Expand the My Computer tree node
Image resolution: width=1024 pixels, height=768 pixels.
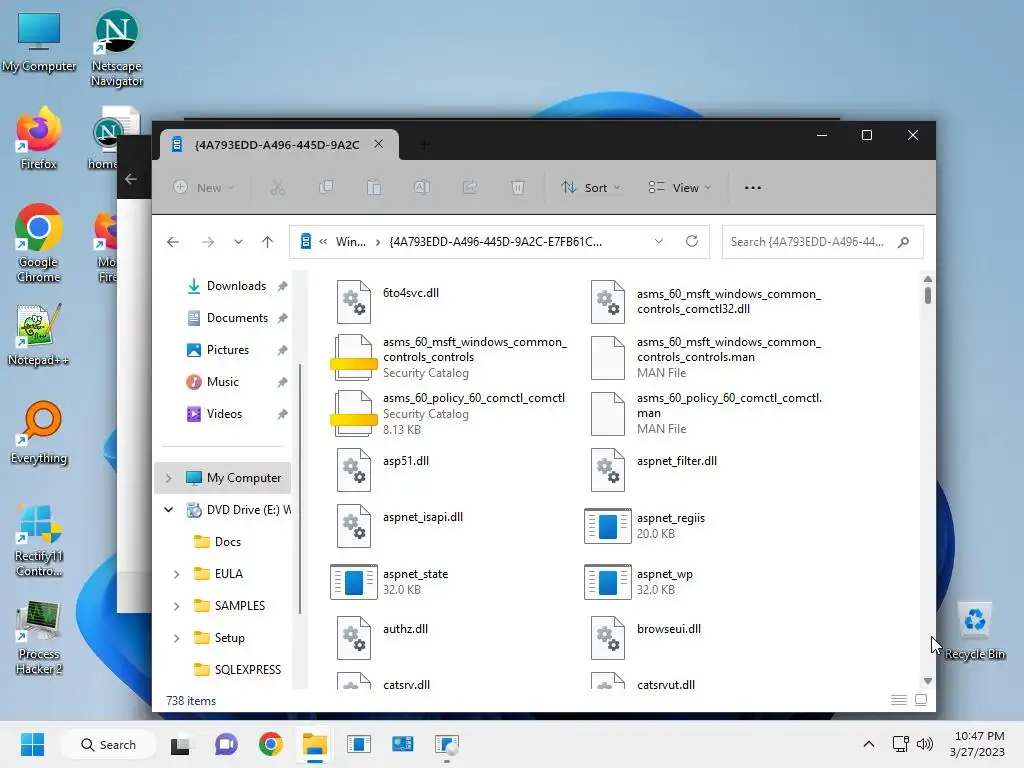(x=168, y=478)
